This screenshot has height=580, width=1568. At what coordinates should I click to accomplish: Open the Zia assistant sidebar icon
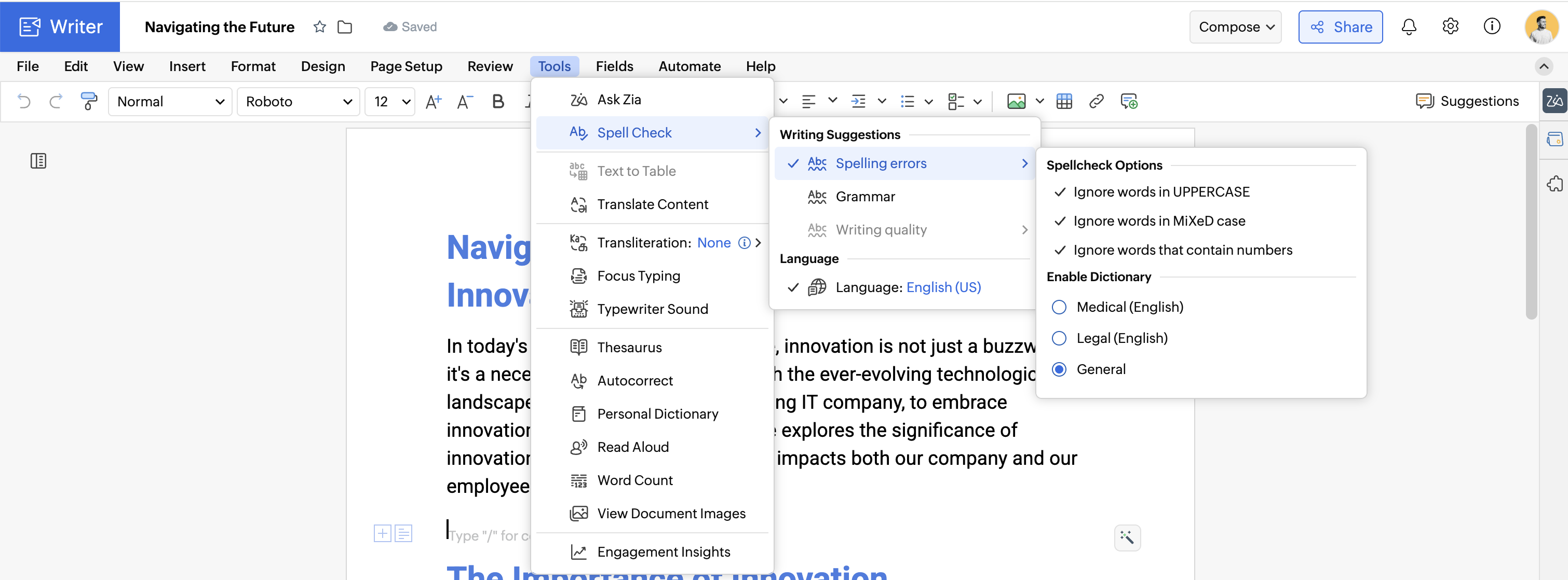tap(1554, 101)
